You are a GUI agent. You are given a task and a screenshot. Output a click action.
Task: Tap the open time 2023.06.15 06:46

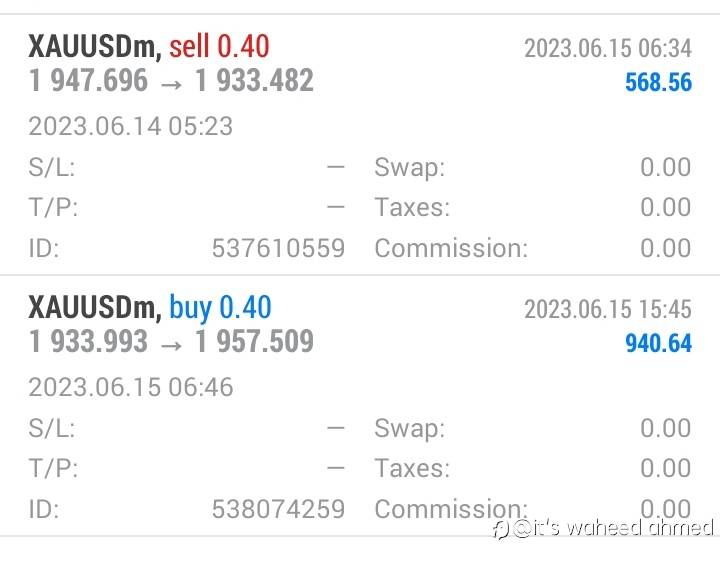click(130, 387)
